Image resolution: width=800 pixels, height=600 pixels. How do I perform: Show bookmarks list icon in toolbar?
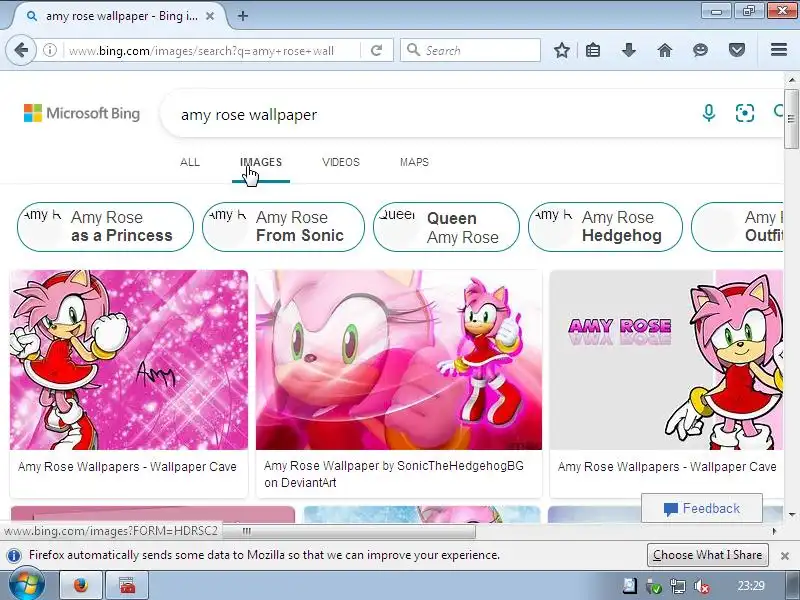coord(593,50)
